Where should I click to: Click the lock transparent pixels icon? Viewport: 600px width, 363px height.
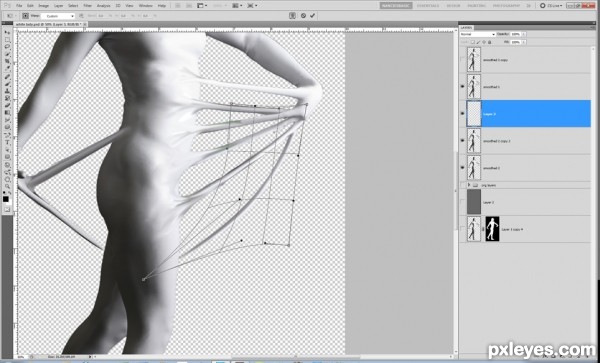point(473,42)
